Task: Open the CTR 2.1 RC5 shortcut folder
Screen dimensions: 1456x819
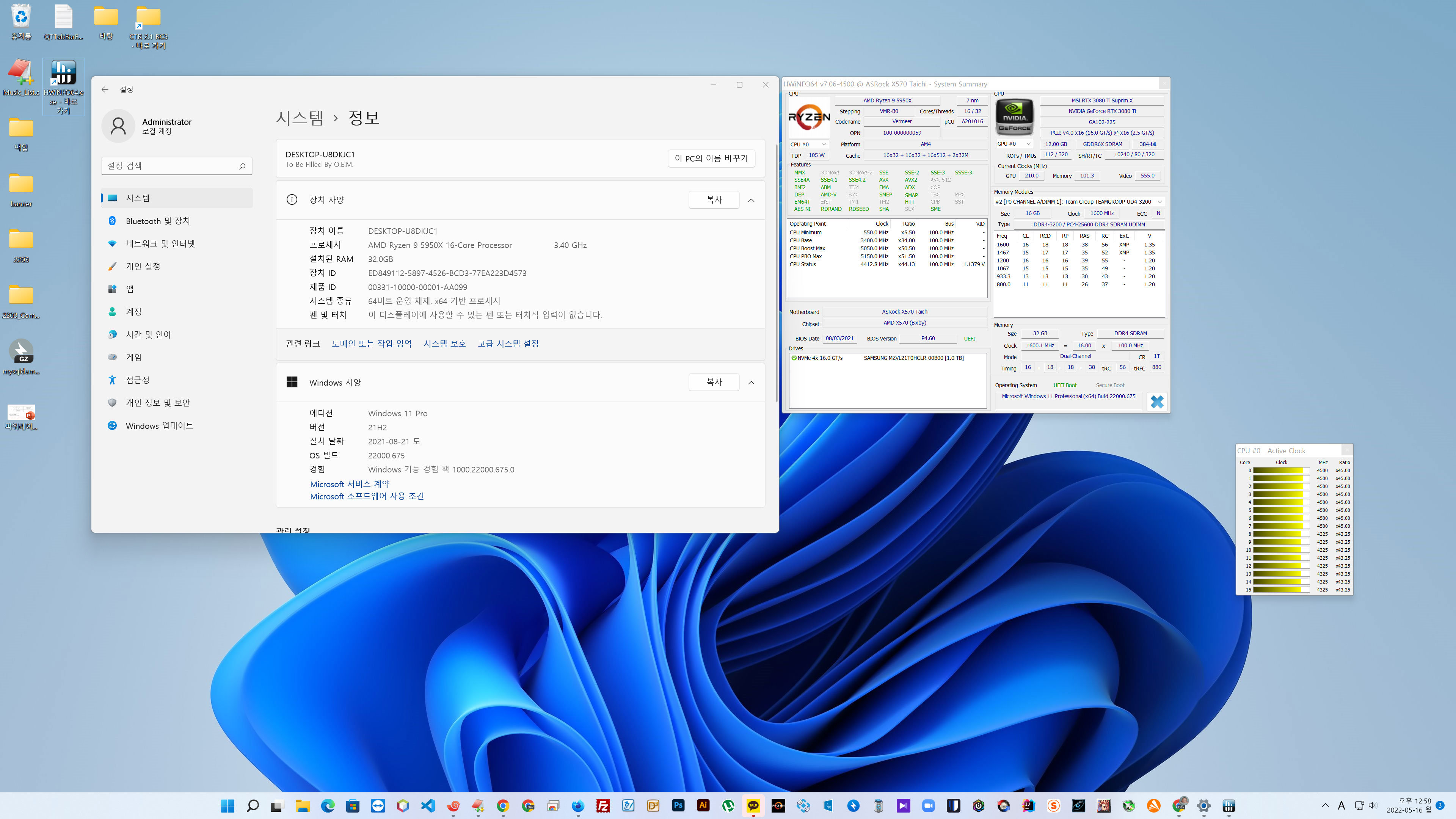Action: coord(148,27)
